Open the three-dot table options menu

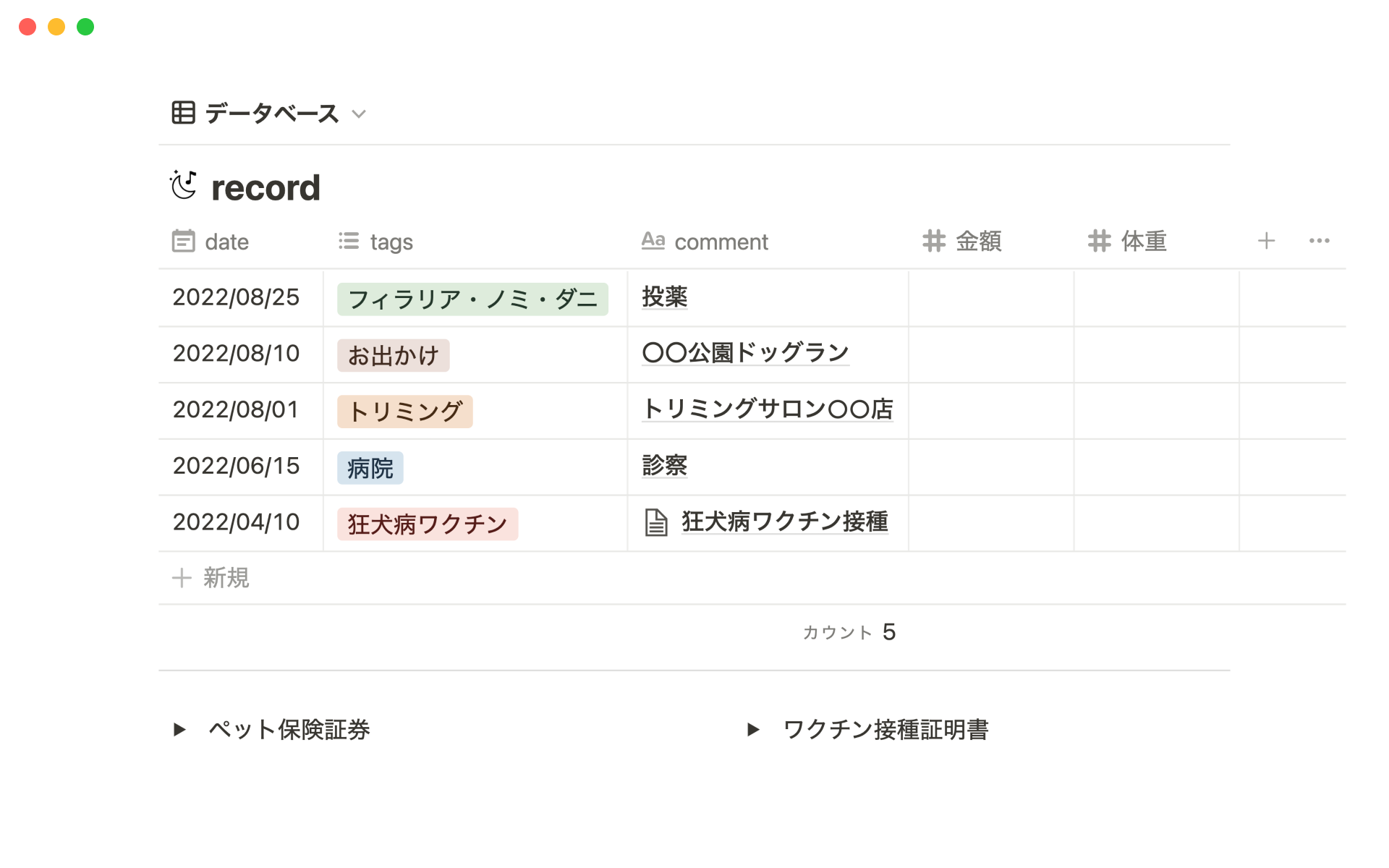(1319, 241)
